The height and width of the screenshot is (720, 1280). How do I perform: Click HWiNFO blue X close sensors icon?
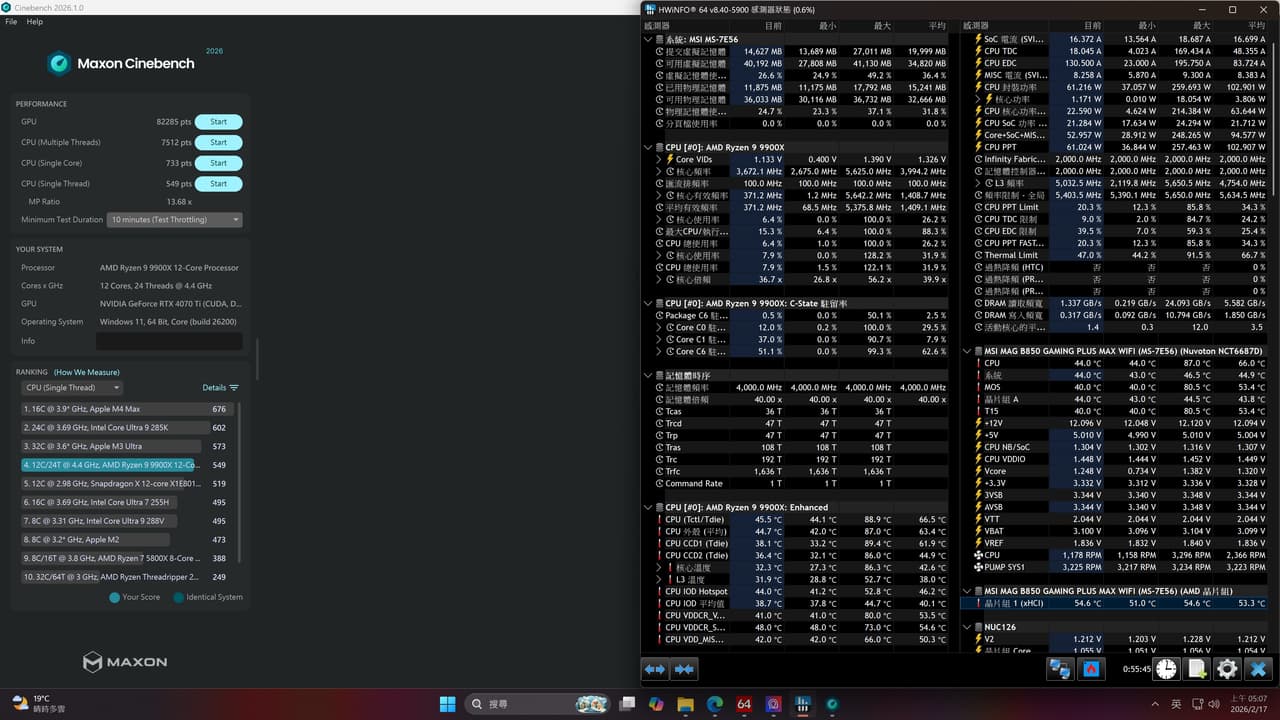click(x=1259, y=669)
